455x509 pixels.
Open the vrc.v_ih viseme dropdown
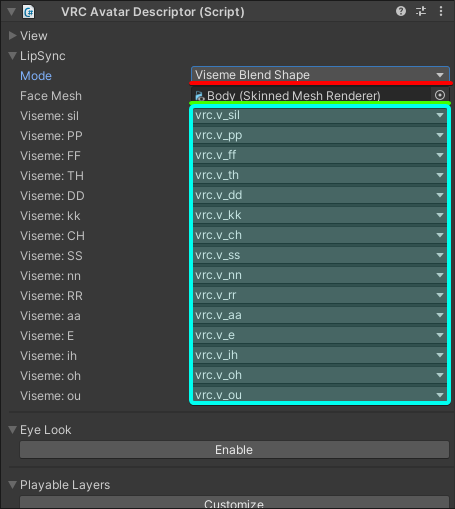click(x=320, y=355)
